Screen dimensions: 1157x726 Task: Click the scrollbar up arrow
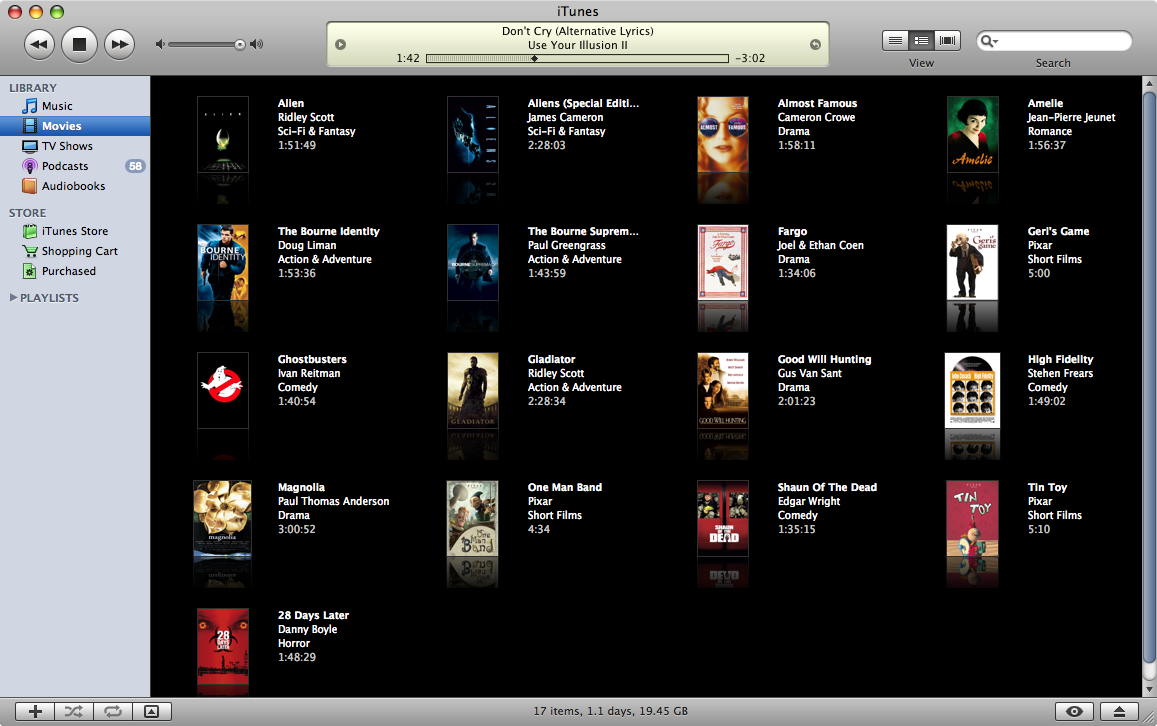point(1149,83)
